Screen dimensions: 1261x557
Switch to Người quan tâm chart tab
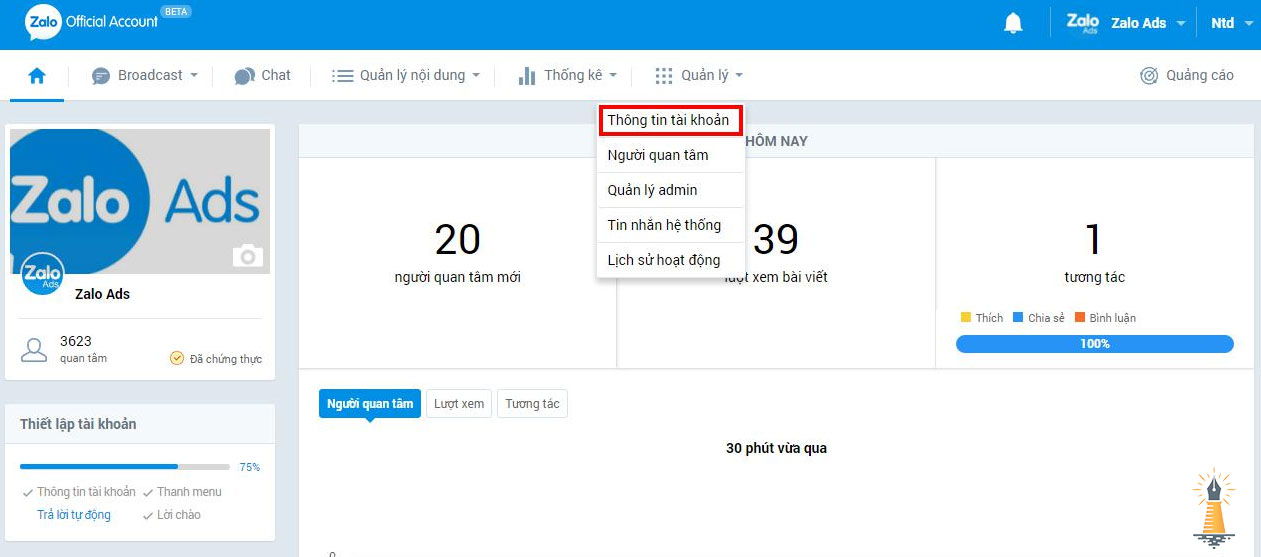(370, 404)
